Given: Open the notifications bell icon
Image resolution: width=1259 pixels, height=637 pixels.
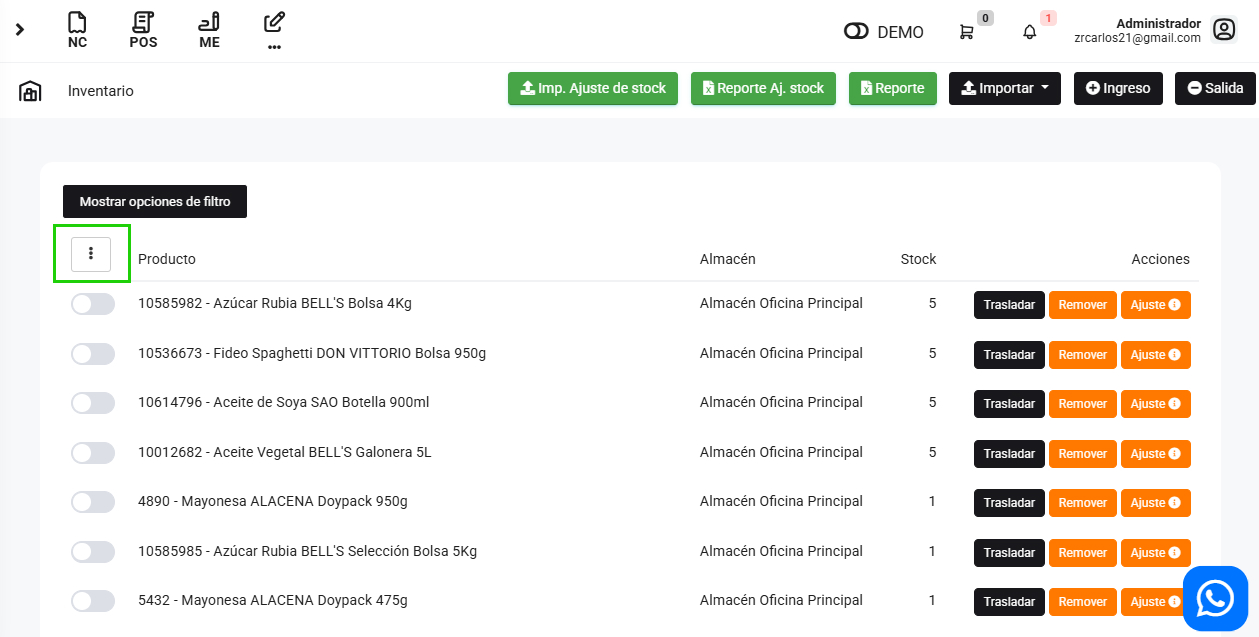Looking at the screenshot, I should pyautogui.click(x=1029, y=32).
